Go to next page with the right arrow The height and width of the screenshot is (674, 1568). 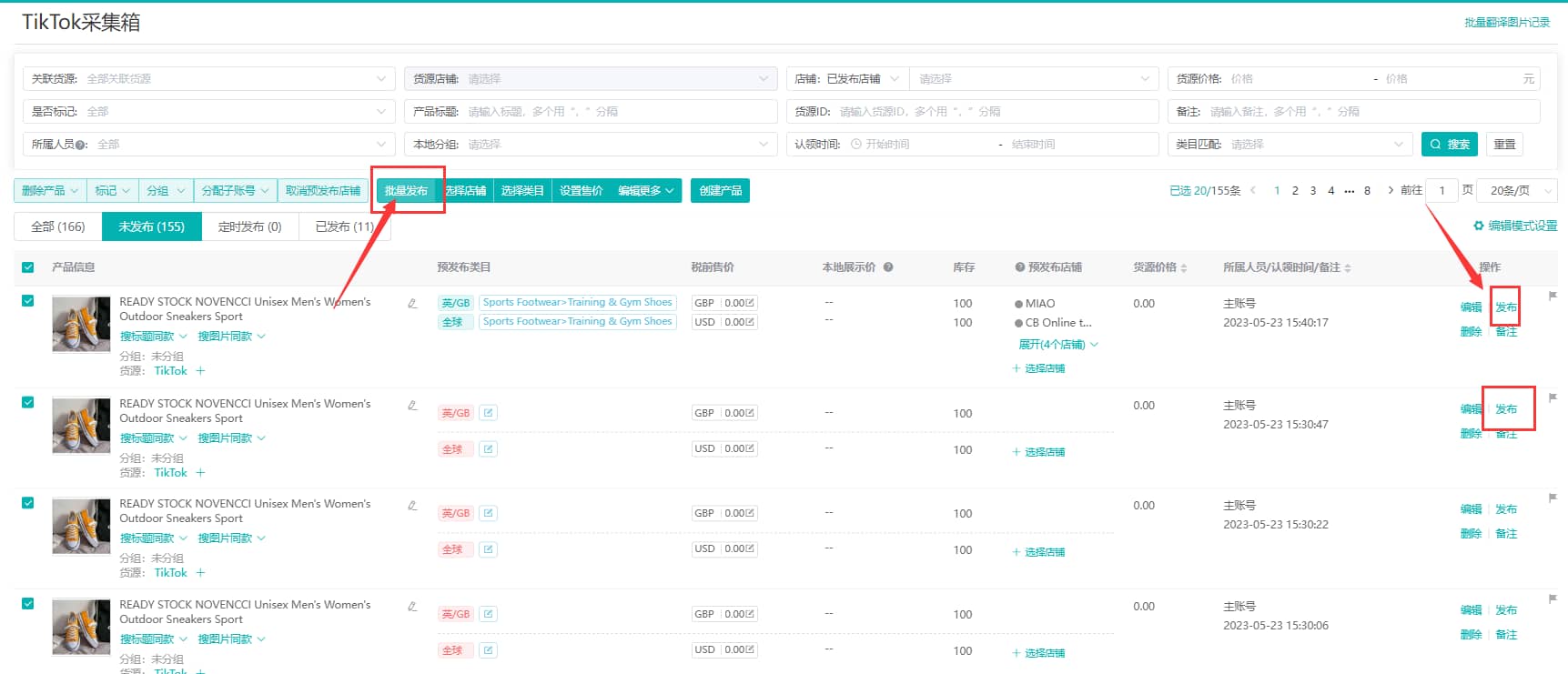coord(1390,190)
